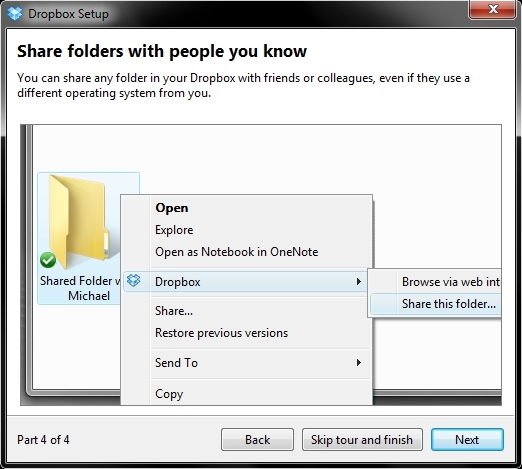The height and width of the screenshot is (469, 522).
Task: Click Skip tour and finish button
Action: (362, 440)
